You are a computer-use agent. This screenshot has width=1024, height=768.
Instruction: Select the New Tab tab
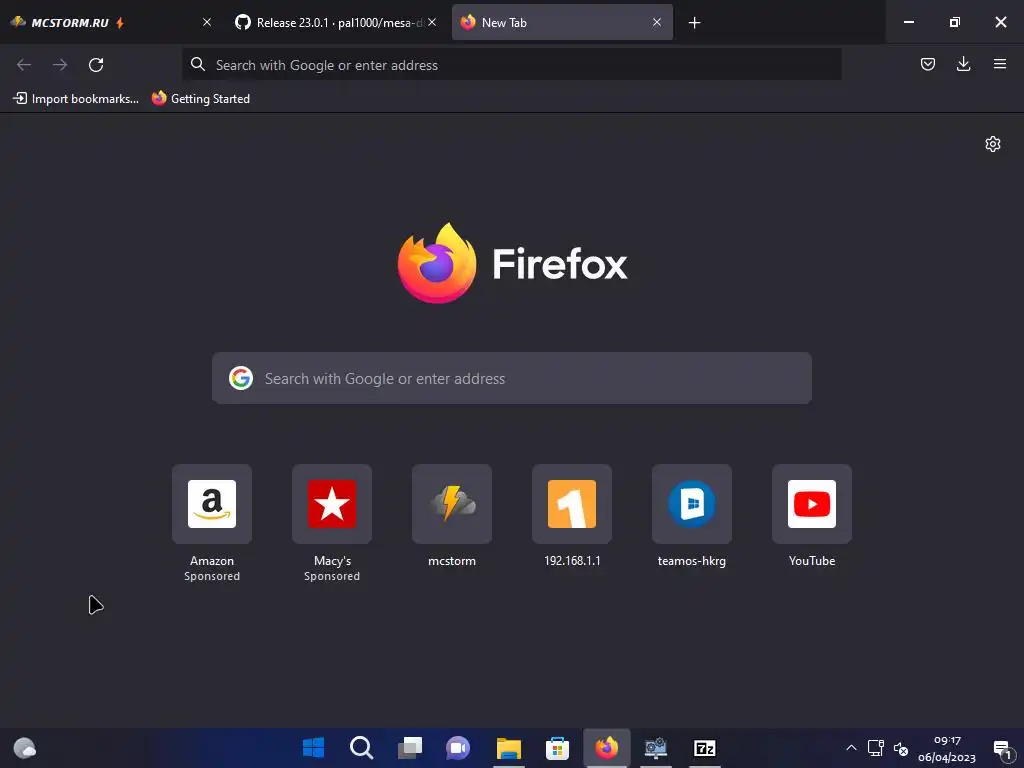pyautogui.click(x=562, y=22)
